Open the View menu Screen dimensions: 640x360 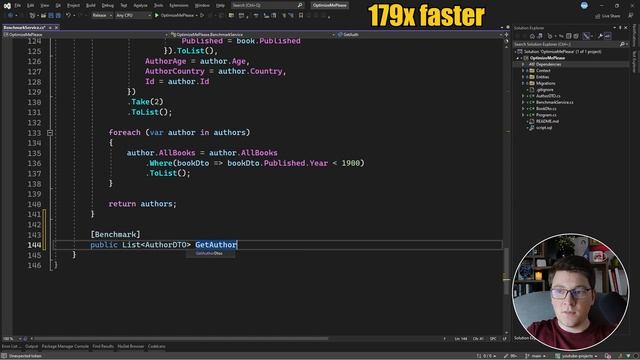coord(44,6)
